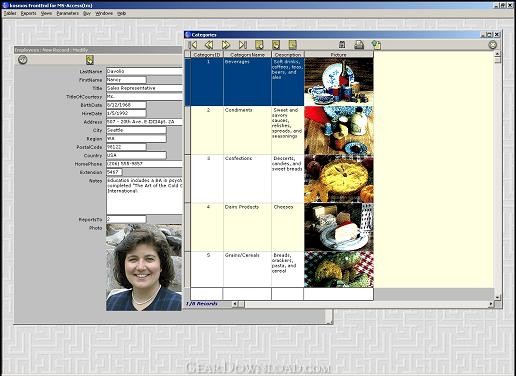Click the printer icon in Categories toolbar
The width and height of the screenshot is (516, 376).
coord(359,45)
